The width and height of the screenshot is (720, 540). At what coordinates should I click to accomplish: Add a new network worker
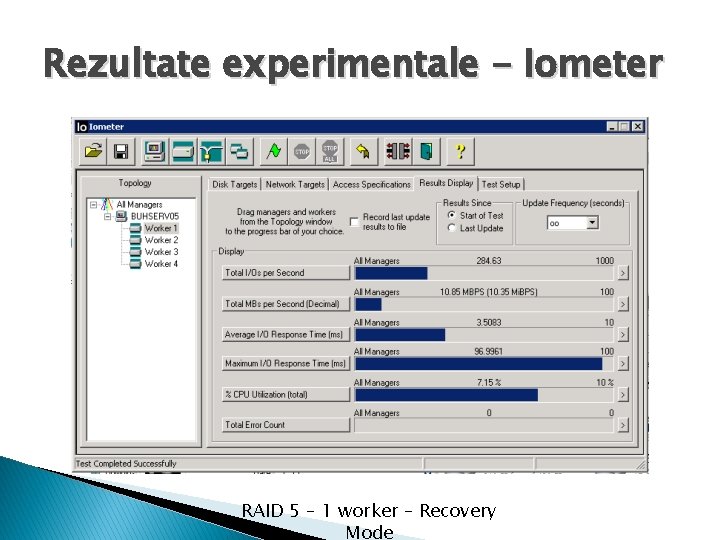pyautogui.click(x=211, y=151)
